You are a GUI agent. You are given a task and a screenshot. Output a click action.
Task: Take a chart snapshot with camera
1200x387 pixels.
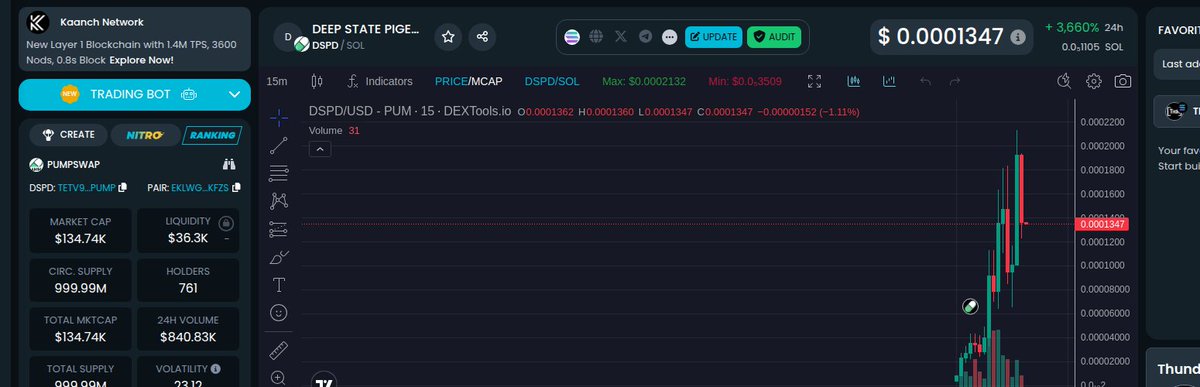(x=1123, y=81)
